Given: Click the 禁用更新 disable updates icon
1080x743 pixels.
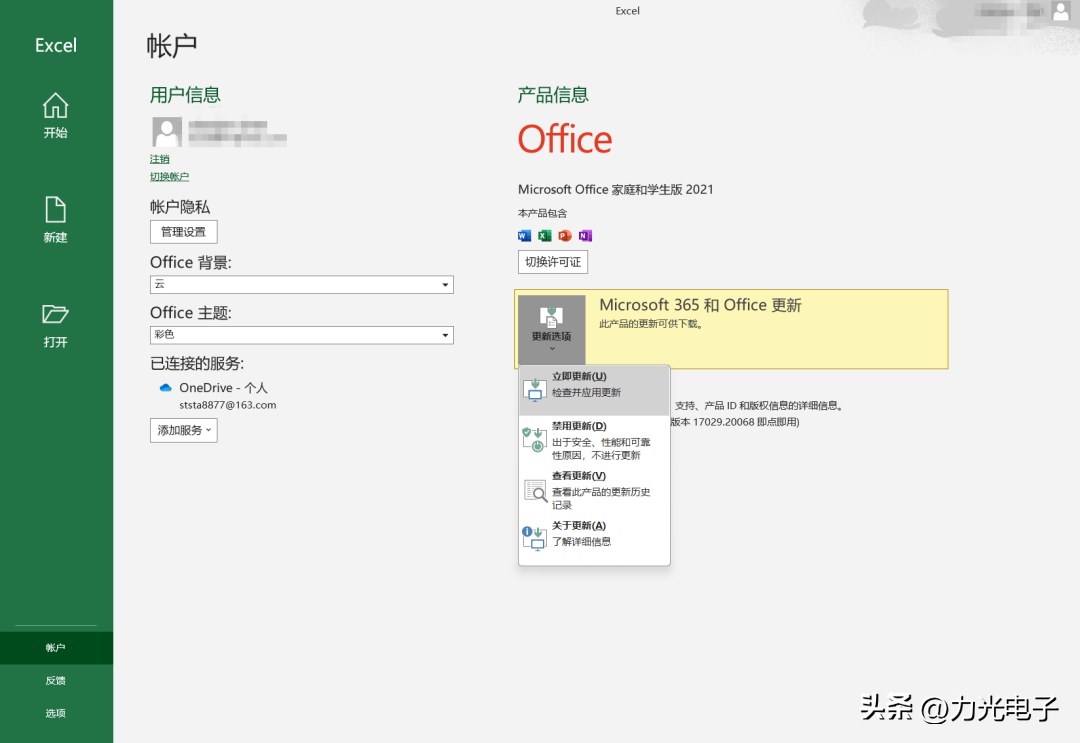Looking at the screenshot, I should click(534, 439).
